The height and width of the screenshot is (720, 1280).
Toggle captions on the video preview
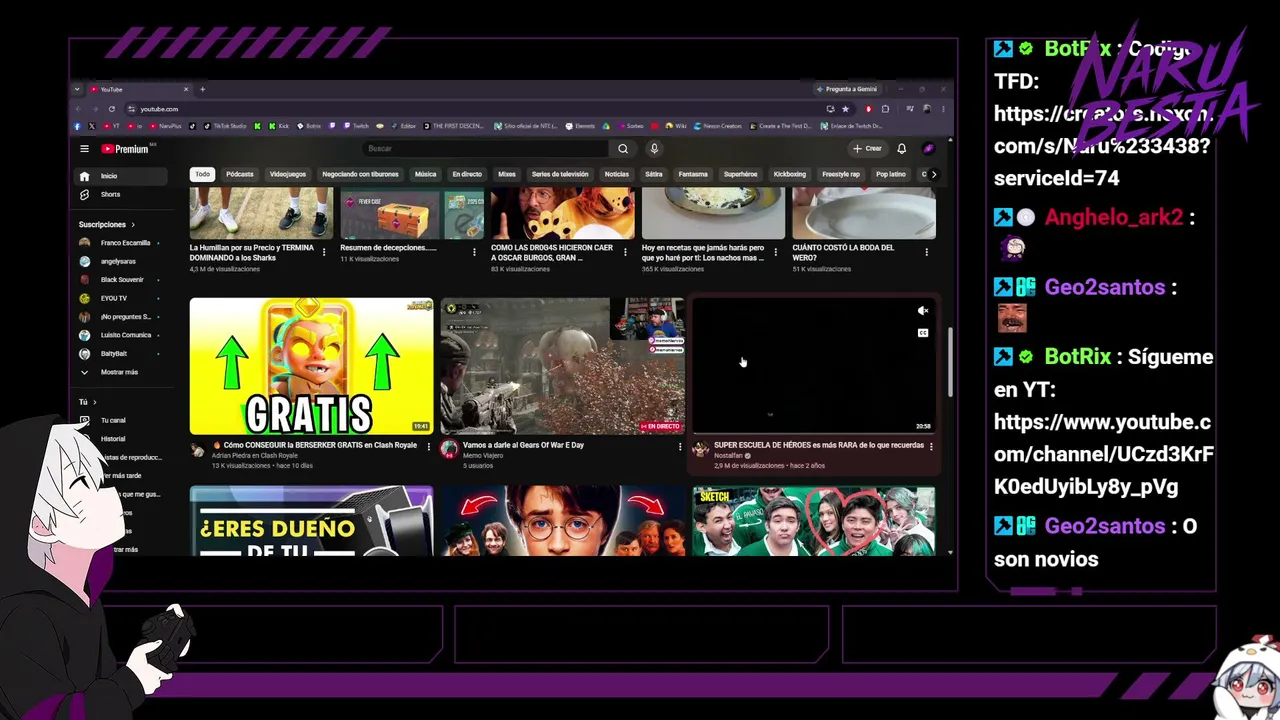[x=923, y=333]
